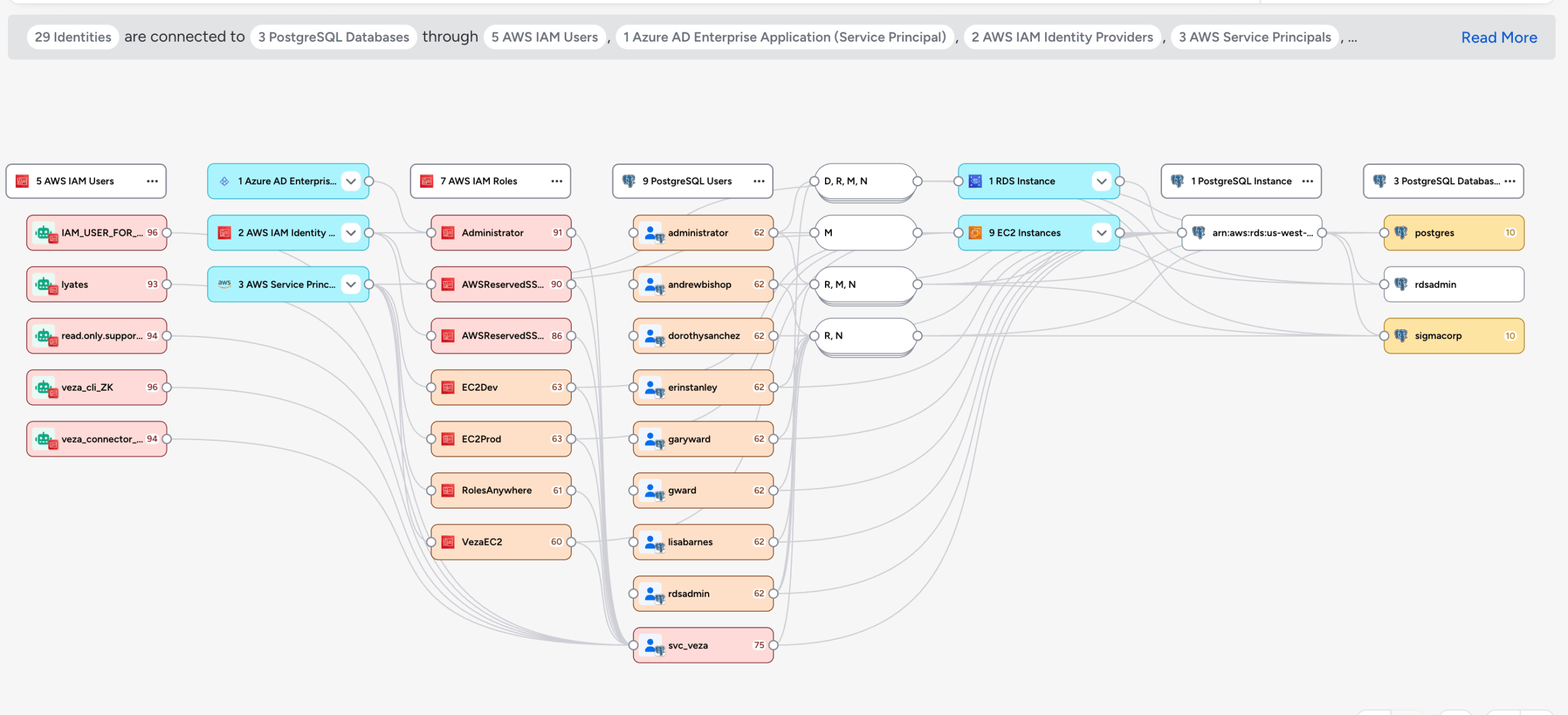
Task: Click the AWS role icon on Administrator node
Action: pos(448,233)
